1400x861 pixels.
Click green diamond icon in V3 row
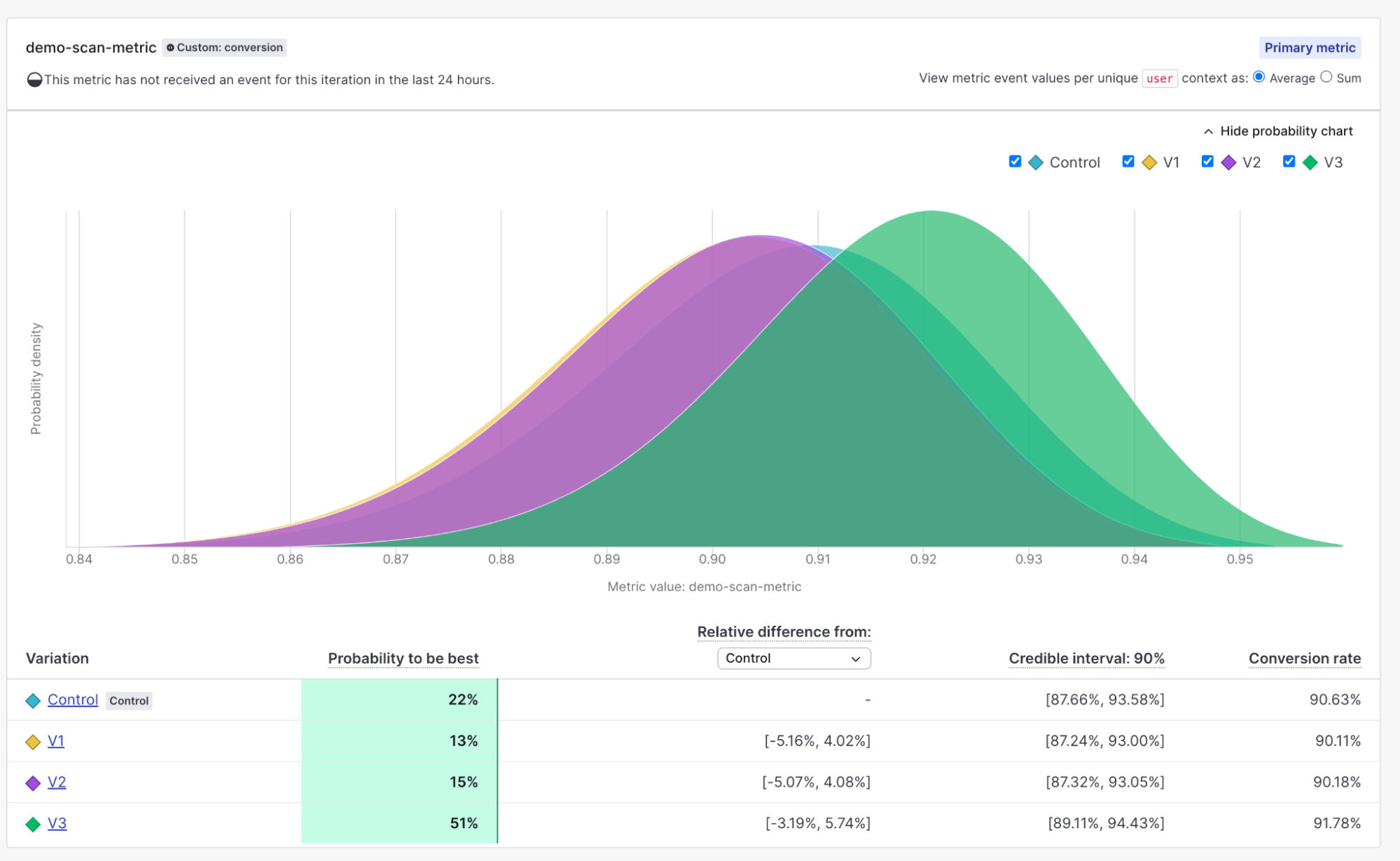(33, 825)
